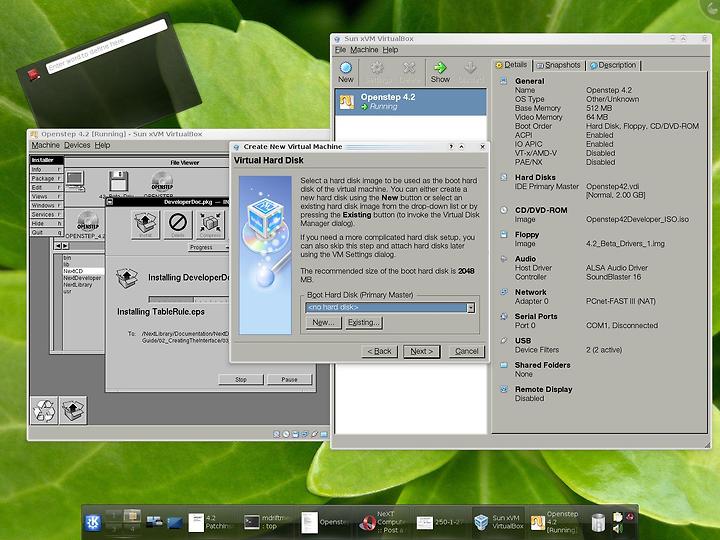
Task: Click the Recycler icon in the Openstep guest
Action: point(44,410)
